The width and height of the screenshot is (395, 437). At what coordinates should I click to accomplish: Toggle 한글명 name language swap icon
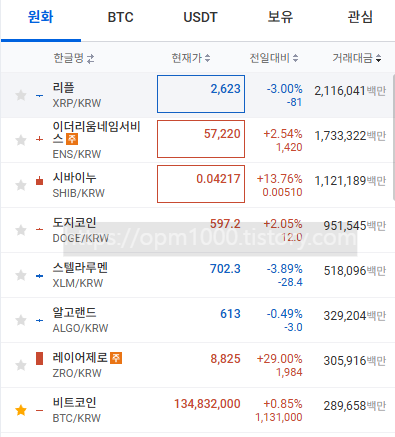tap(90, 59)
